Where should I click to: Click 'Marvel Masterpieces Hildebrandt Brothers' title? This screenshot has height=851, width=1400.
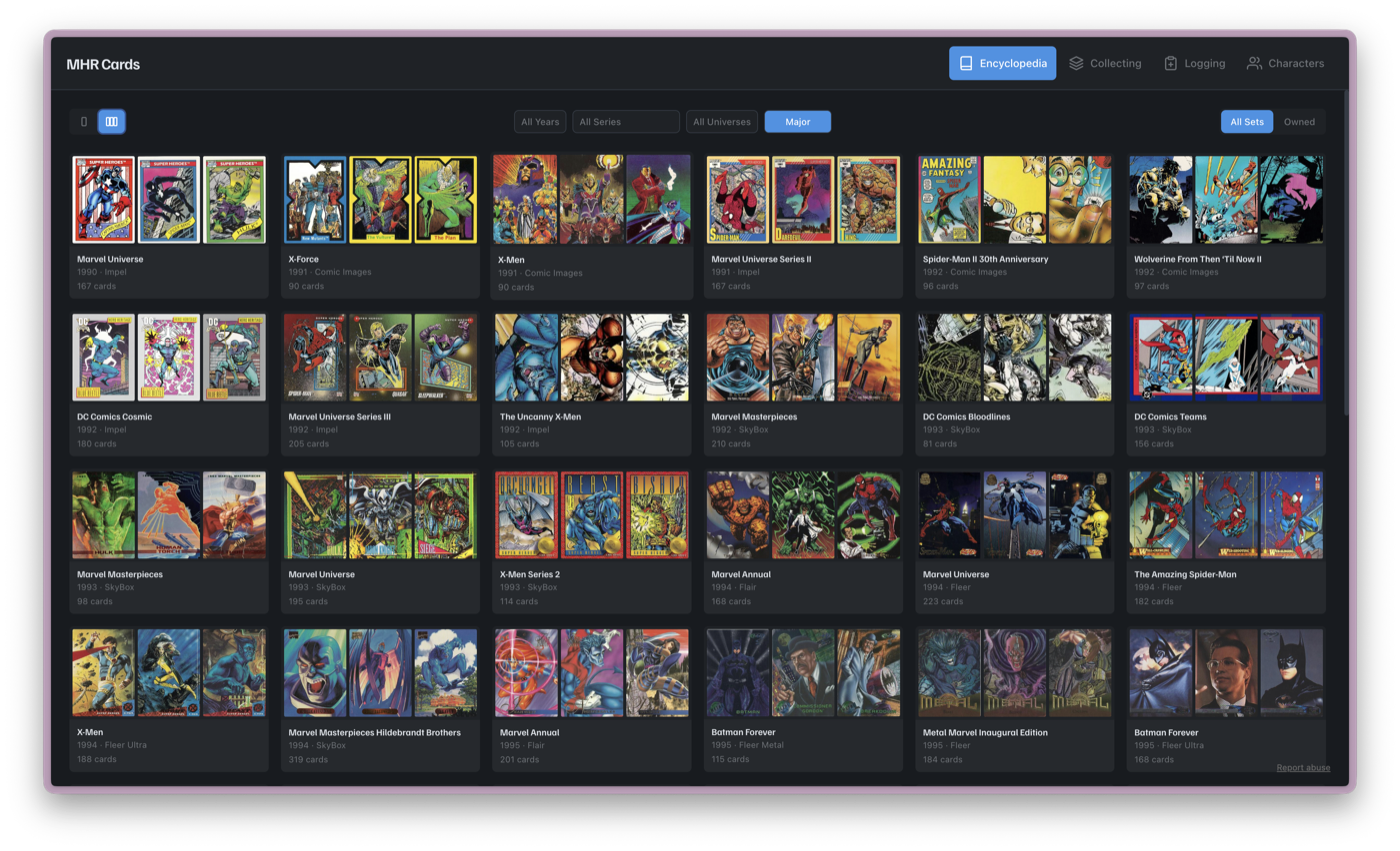[x=374, y=732]
